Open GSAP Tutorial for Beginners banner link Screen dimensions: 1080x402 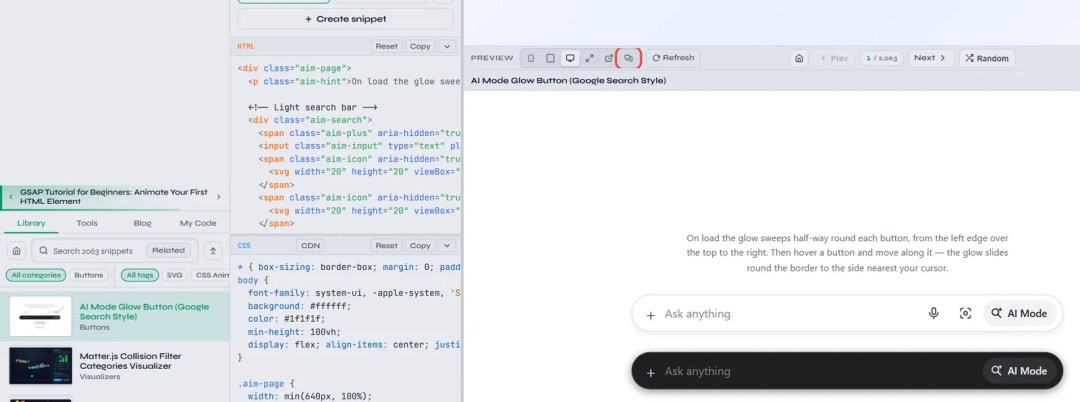(114, 197)
